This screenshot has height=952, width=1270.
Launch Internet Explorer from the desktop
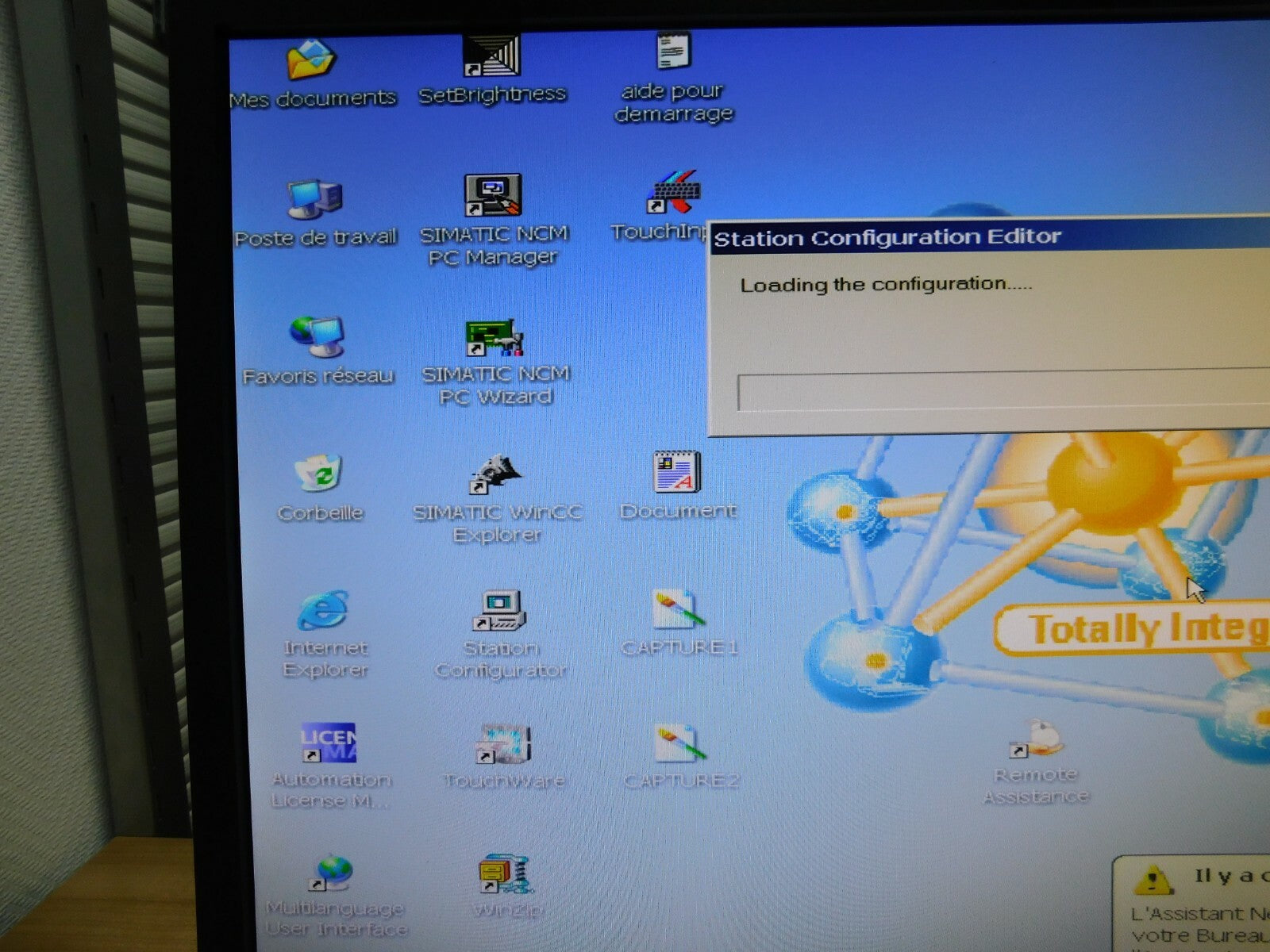tap(324, 611)
